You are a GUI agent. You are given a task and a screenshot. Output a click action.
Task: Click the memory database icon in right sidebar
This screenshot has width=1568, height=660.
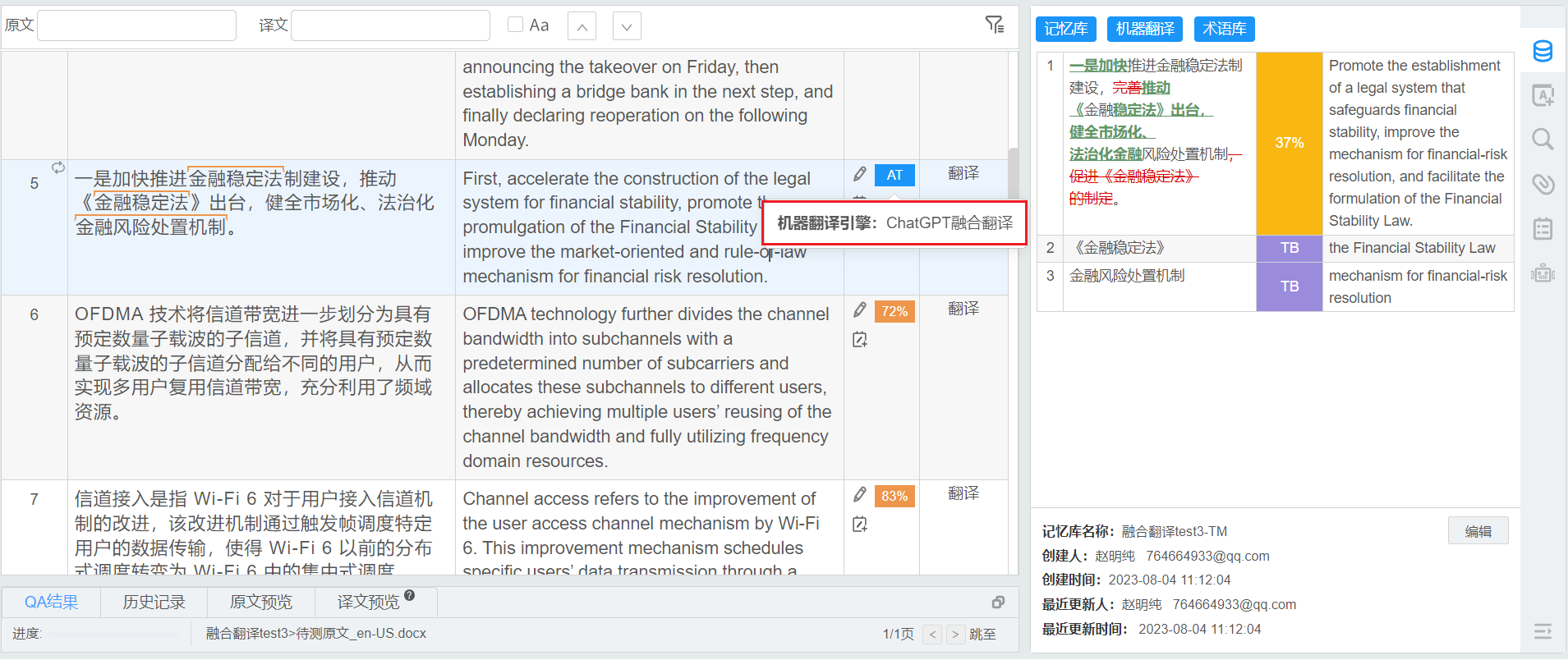click(x=1543, y=51)
